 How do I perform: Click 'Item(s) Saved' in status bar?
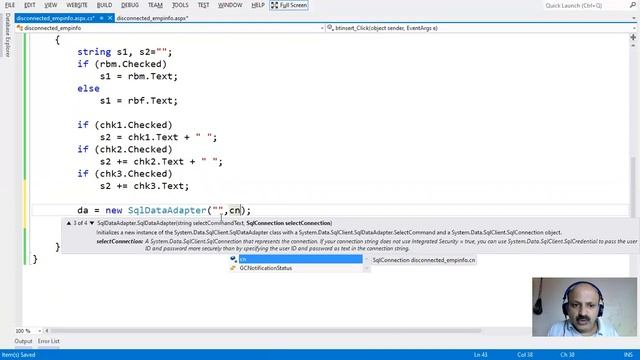click(18, 355)
